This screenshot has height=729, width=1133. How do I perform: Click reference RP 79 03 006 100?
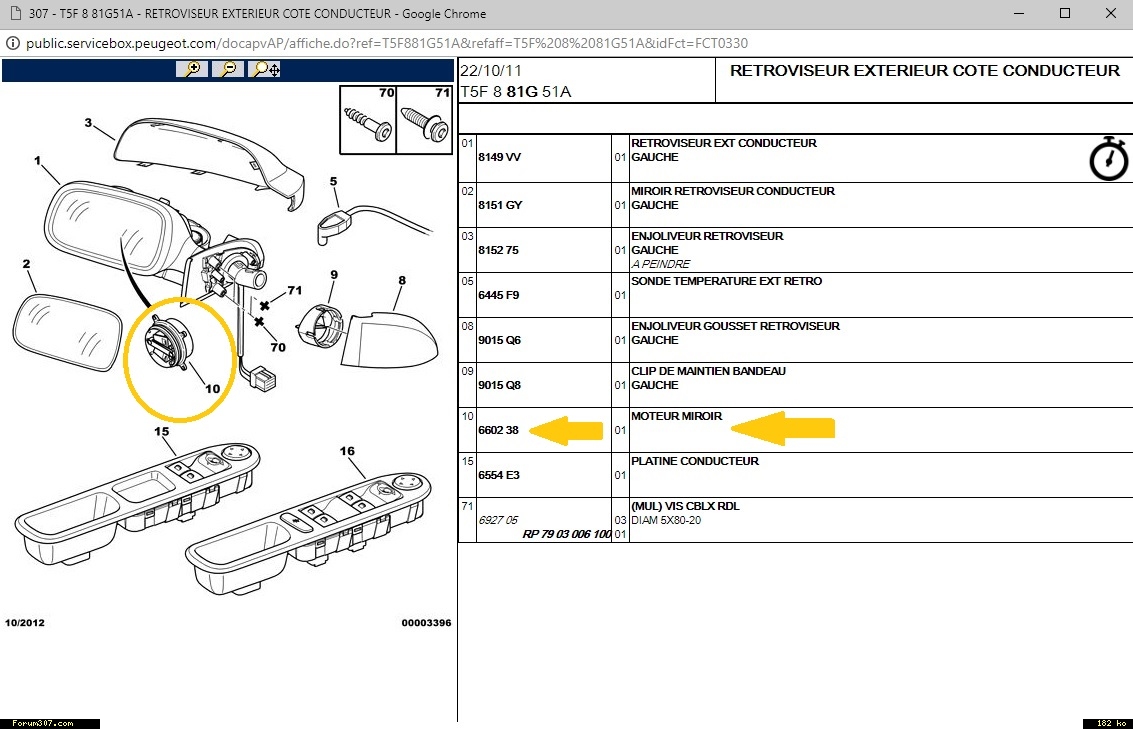click(x=566, y=534)
